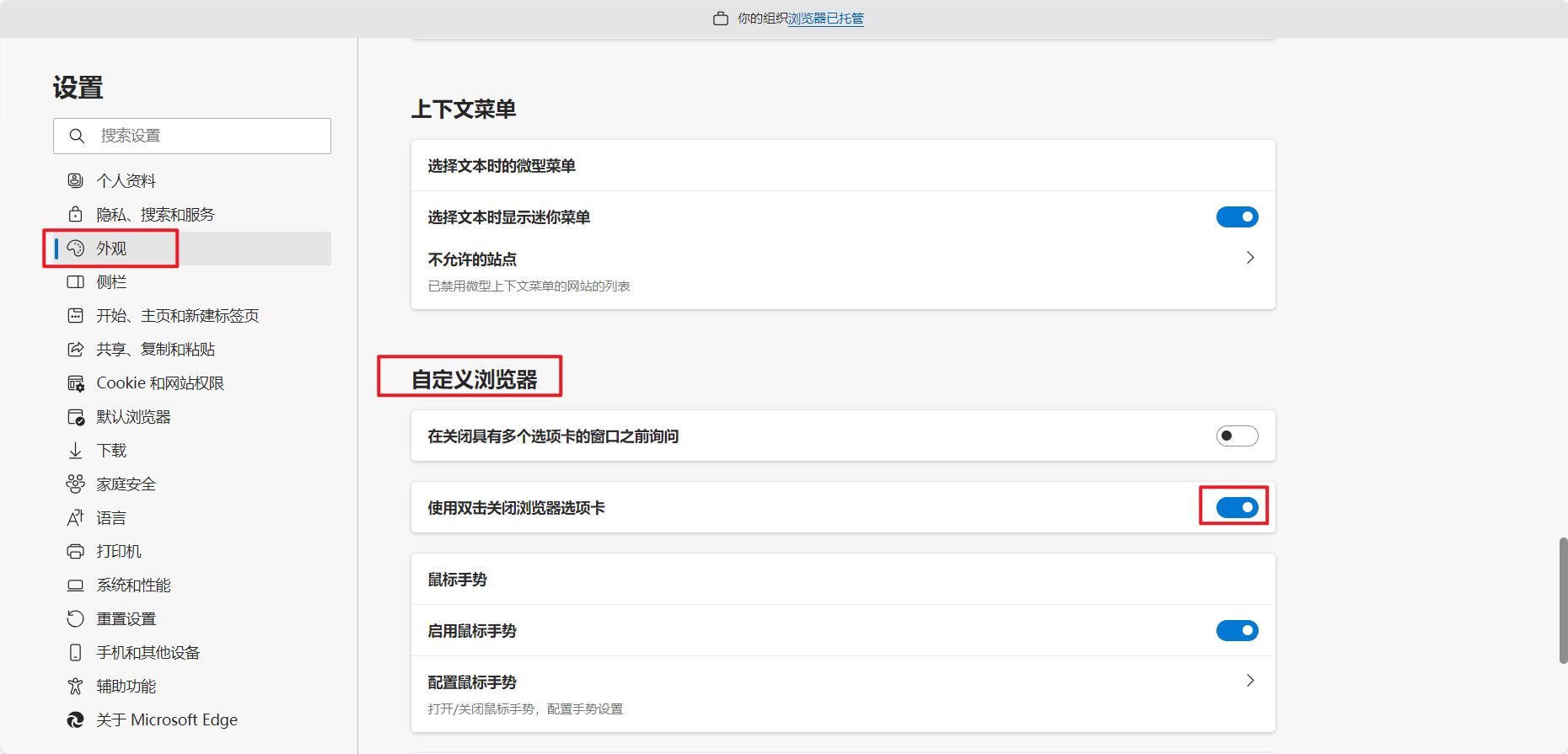Click the briefcase icon in the managed banner

(x=721, y=19)
